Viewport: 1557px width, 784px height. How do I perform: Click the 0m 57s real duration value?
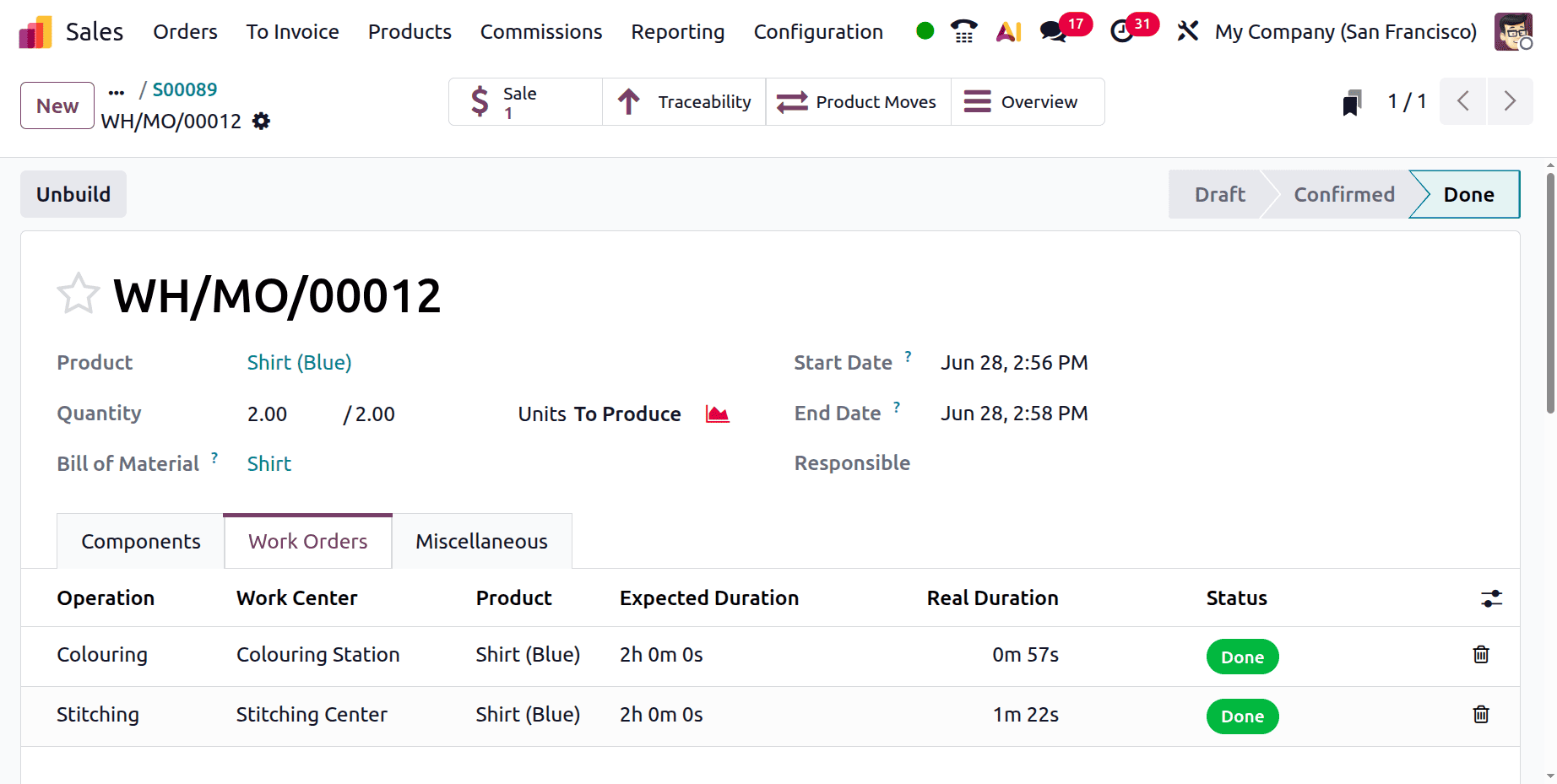(x=1025, y=655)
